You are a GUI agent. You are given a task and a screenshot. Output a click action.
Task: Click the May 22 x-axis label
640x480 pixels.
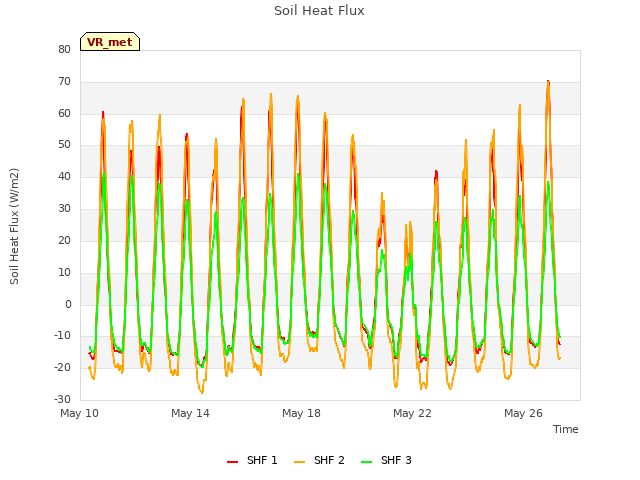(412, 413)
